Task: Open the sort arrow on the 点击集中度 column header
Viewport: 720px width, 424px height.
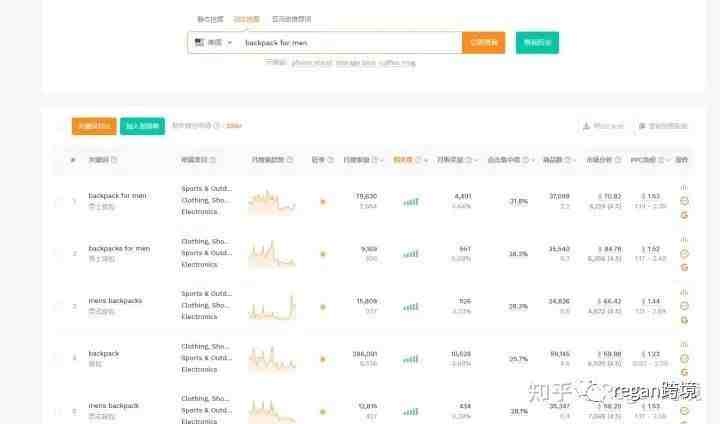Action: pos(533,160)
